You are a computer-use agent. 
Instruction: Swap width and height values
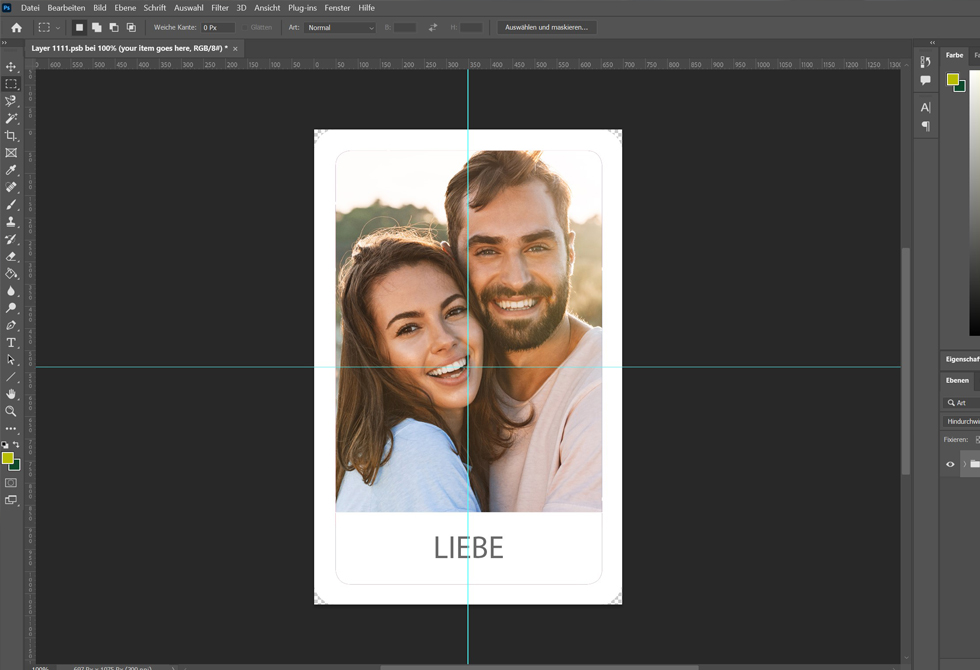[432, 28]
